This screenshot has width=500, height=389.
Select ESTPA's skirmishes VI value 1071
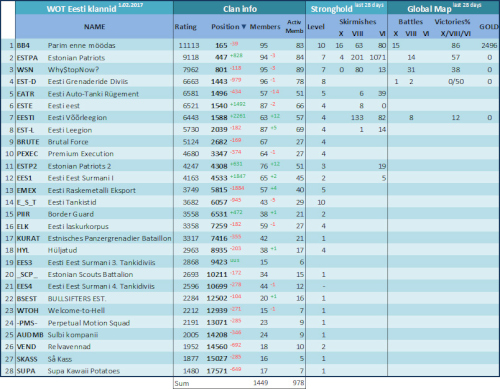point(378,57)
